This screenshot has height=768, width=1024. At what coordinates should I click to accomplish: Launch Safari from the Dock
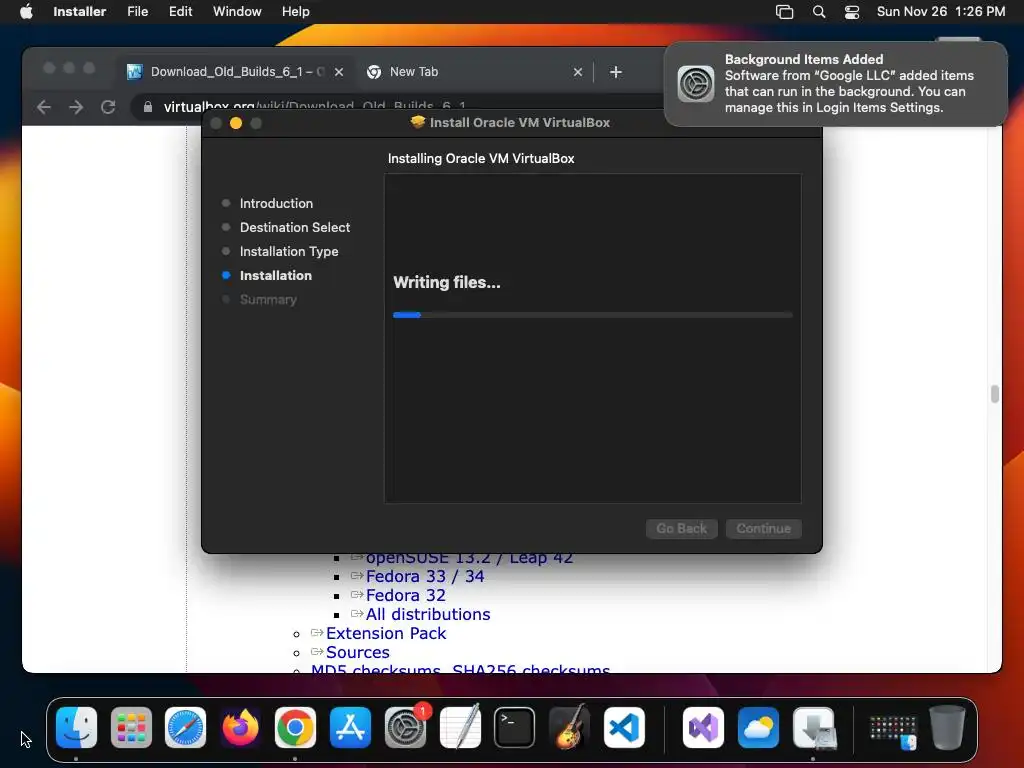(x=185, y=728)
